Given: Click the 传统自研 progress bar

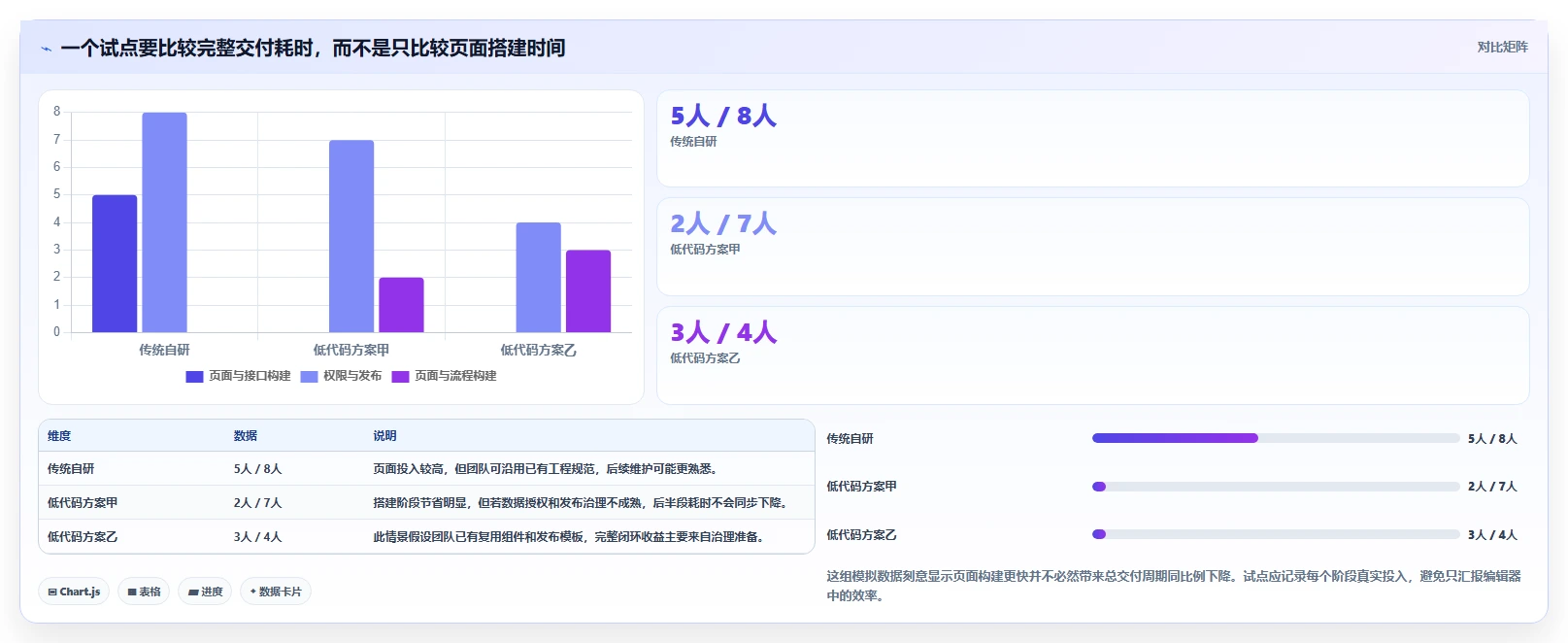Looking at the screenshot, I should [1276, 438].
